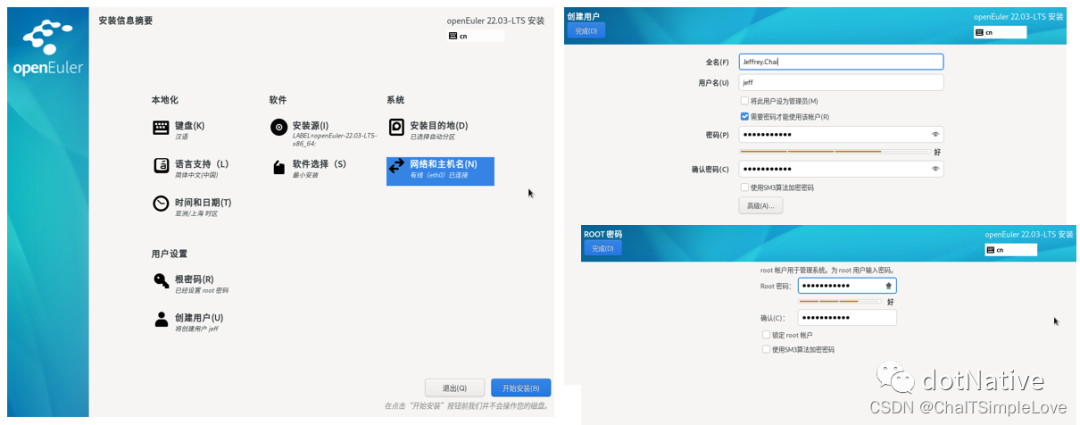
Task: Select cn layout box in ROOT password window
Action: tap(1011, 250)
